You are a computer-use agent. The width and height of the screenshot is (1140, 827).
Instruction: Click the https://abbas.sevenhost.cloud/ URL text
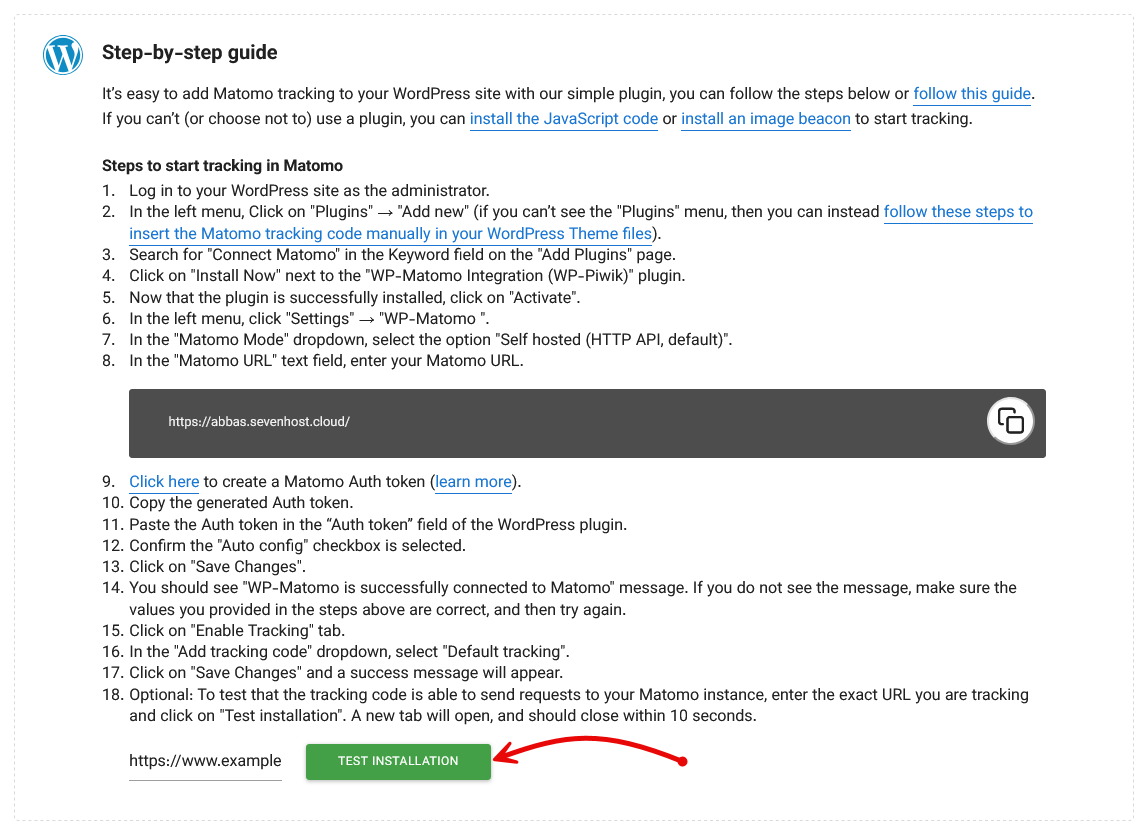pos(259,422)
